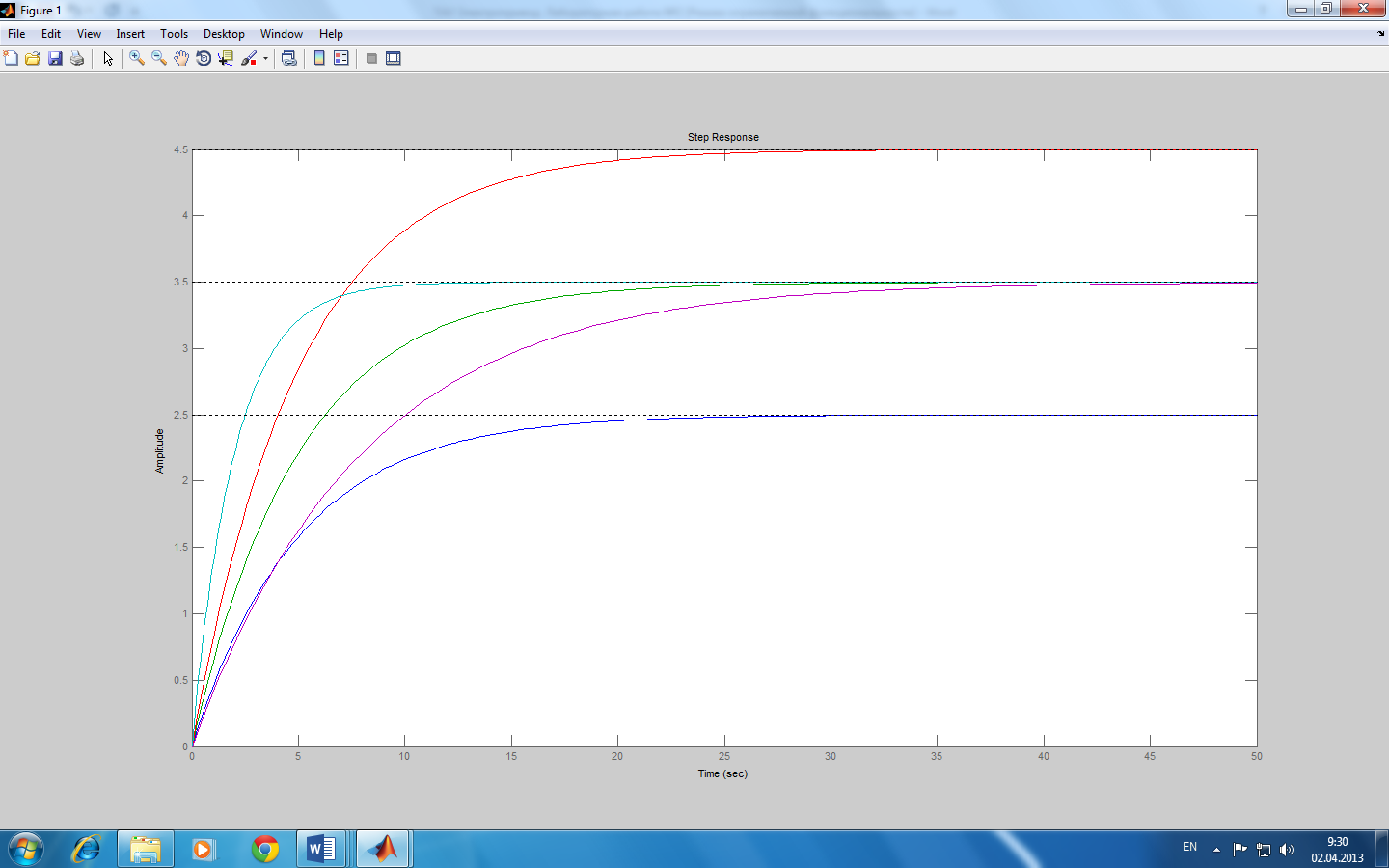Click the Step Response plot title
The image size is (1389, 868).
tap(723, 137)
